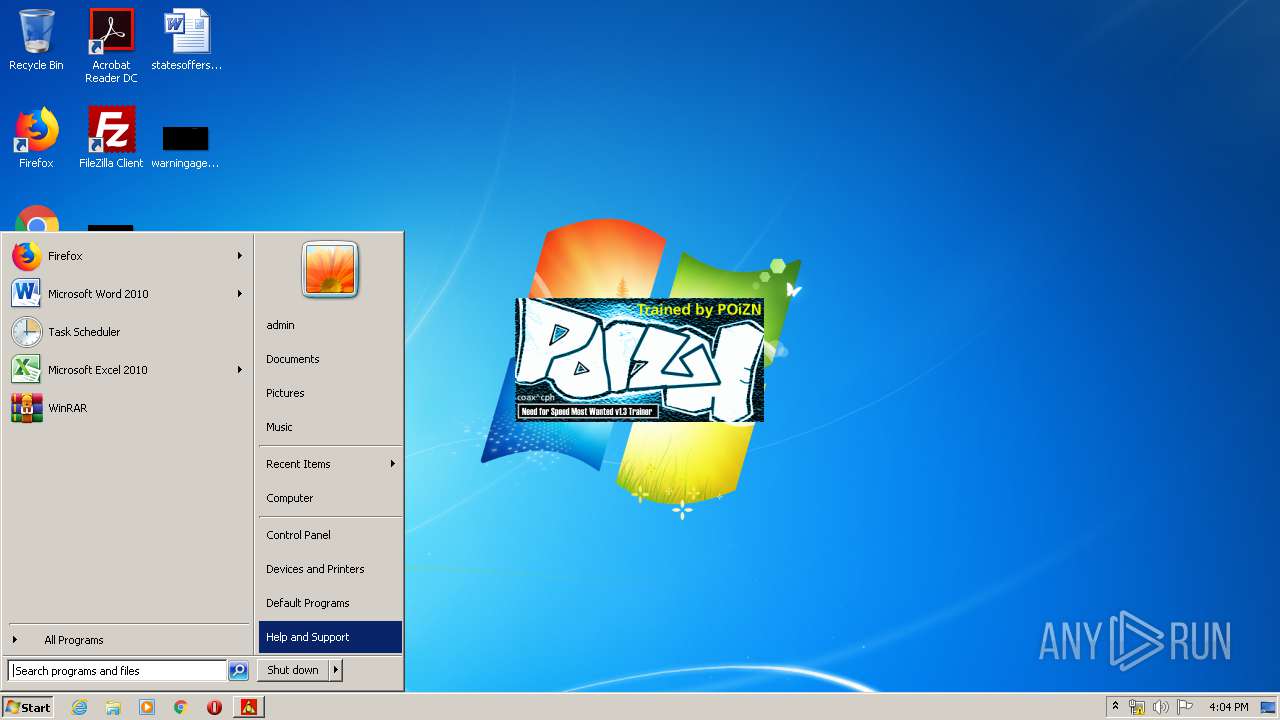This screenshot has height=720, width=1280.
Task: Open Internet Explorer from the taskbar
Action: [x=79, y=707]
